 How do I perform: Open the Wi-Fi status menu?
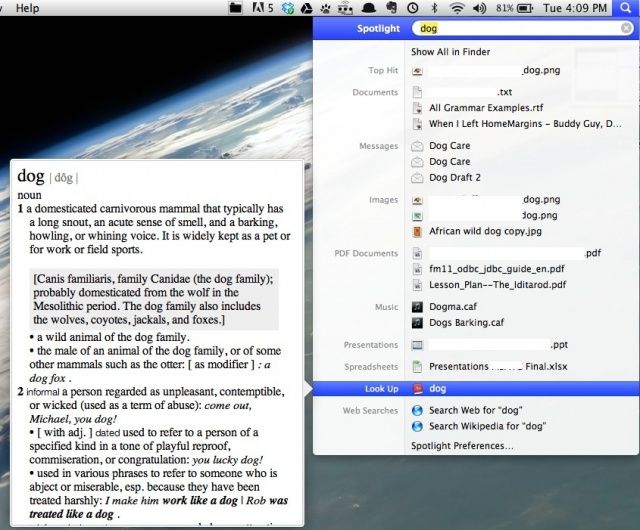[457, 8]
